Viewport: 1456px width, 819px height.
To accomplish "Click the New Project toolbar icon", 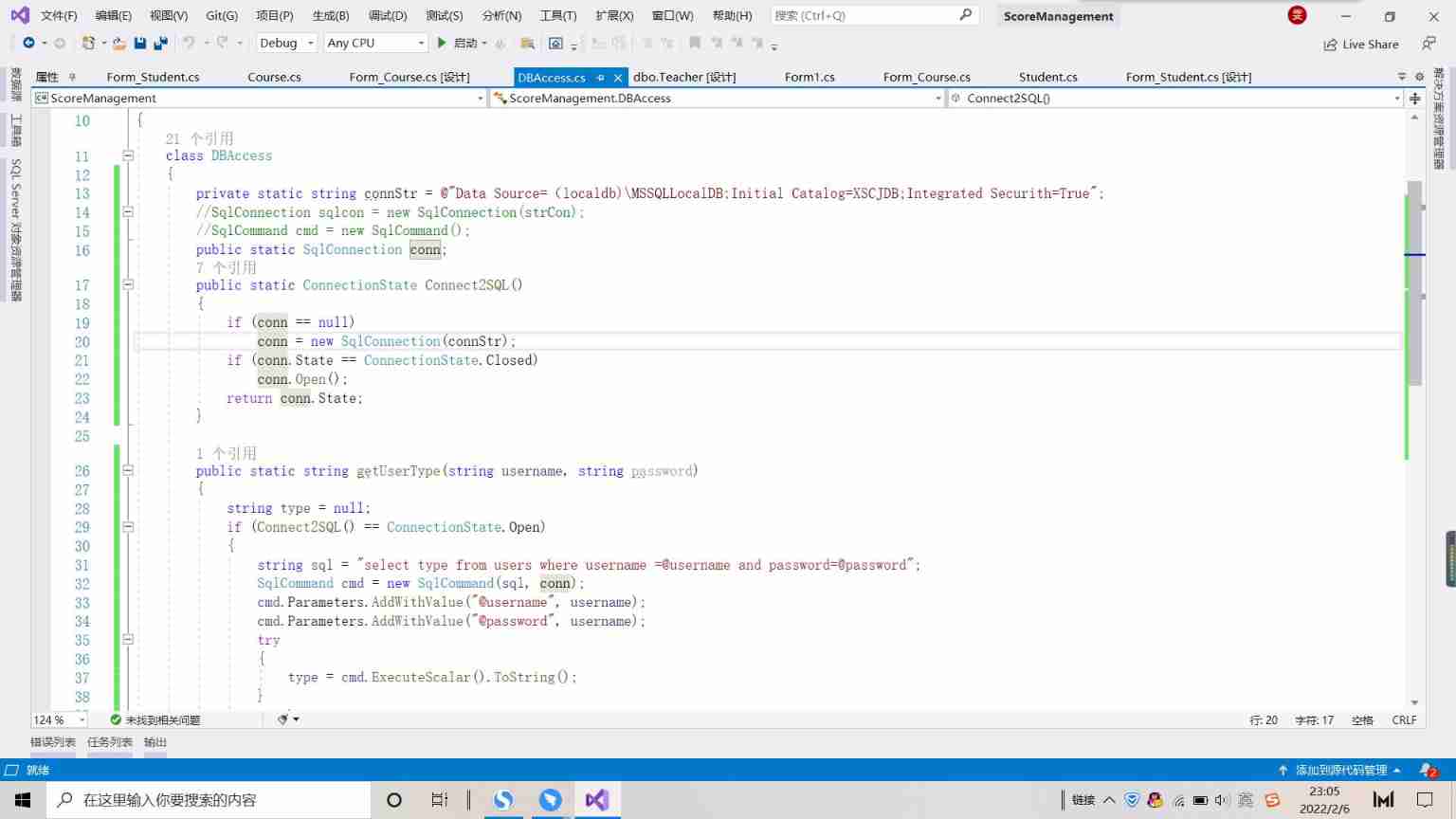I will coord(88,43).
